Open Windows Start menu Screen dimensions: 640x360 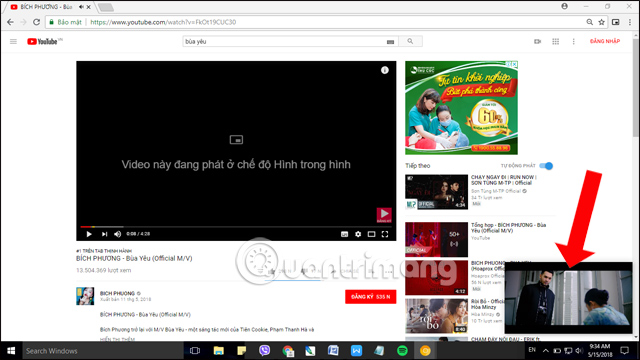tap(11, 351)
